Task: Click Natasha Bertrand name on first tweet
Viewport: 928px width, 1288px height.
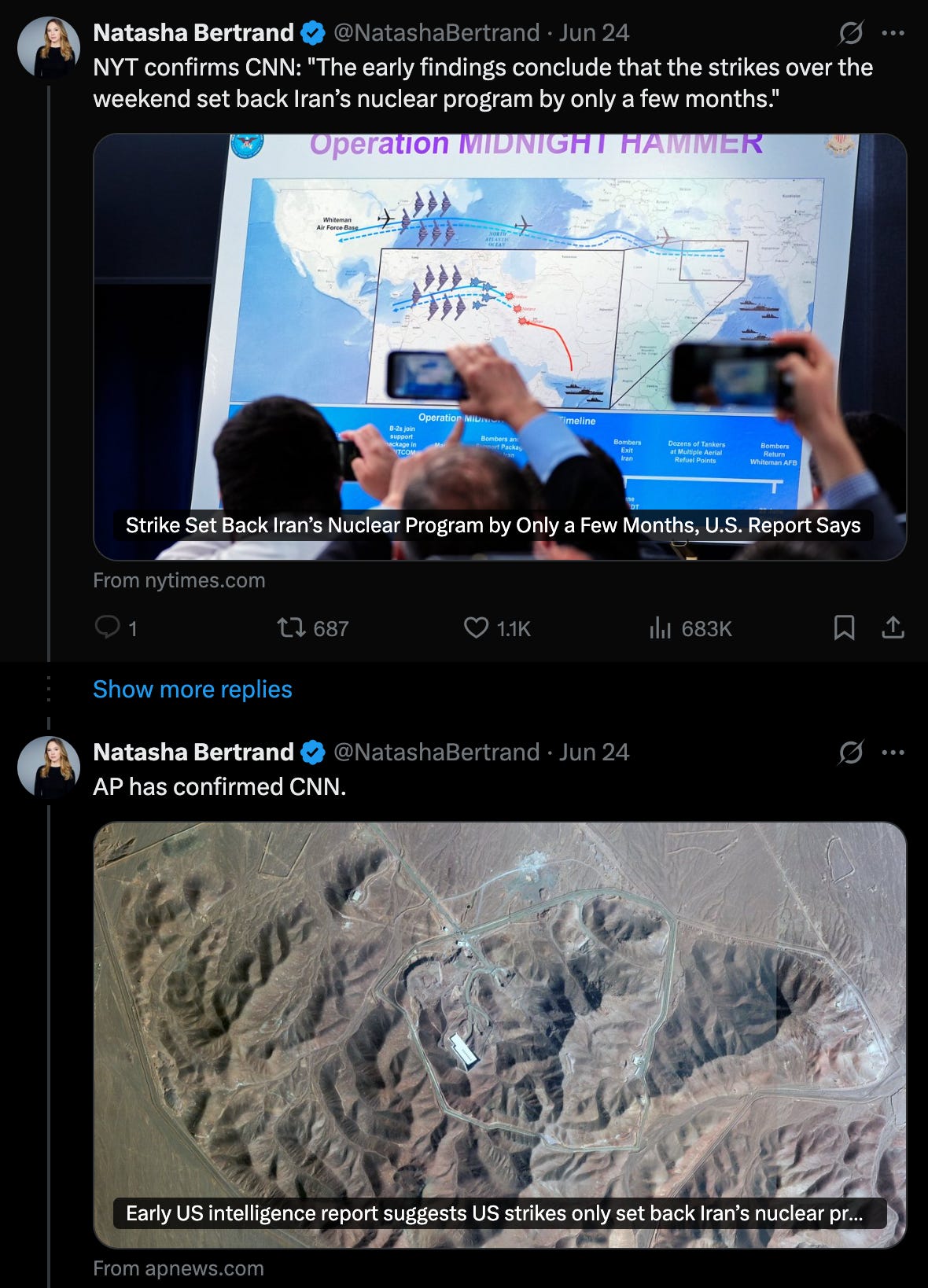Action: coord(193,32)
